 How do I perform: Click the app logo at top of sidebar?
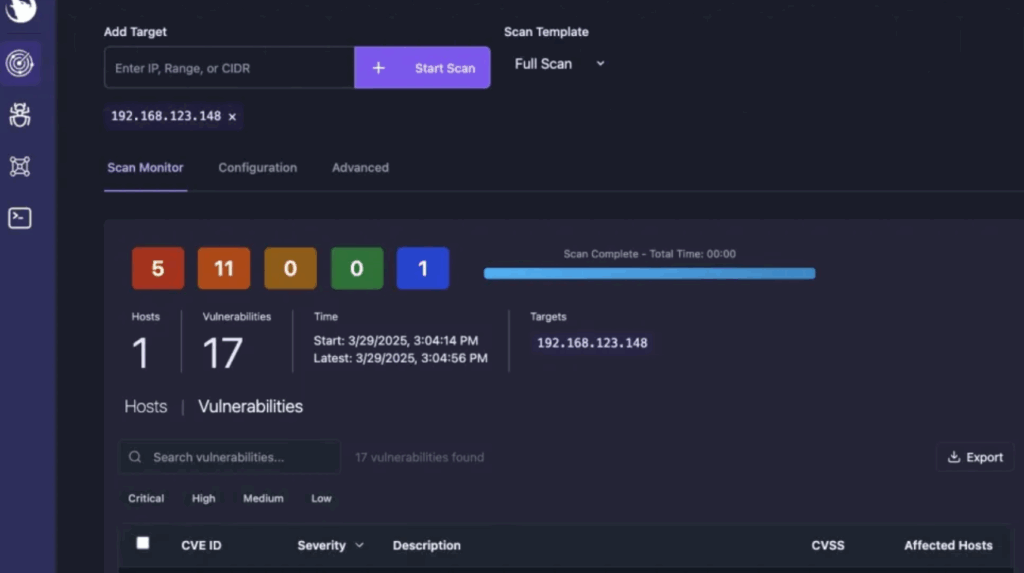20,10
